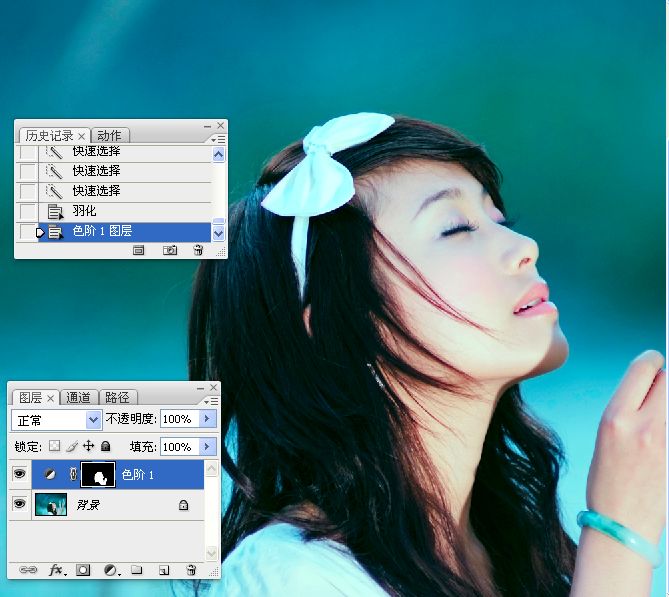
Task: Select the 羽化 history state
Action: click(84, 211)
